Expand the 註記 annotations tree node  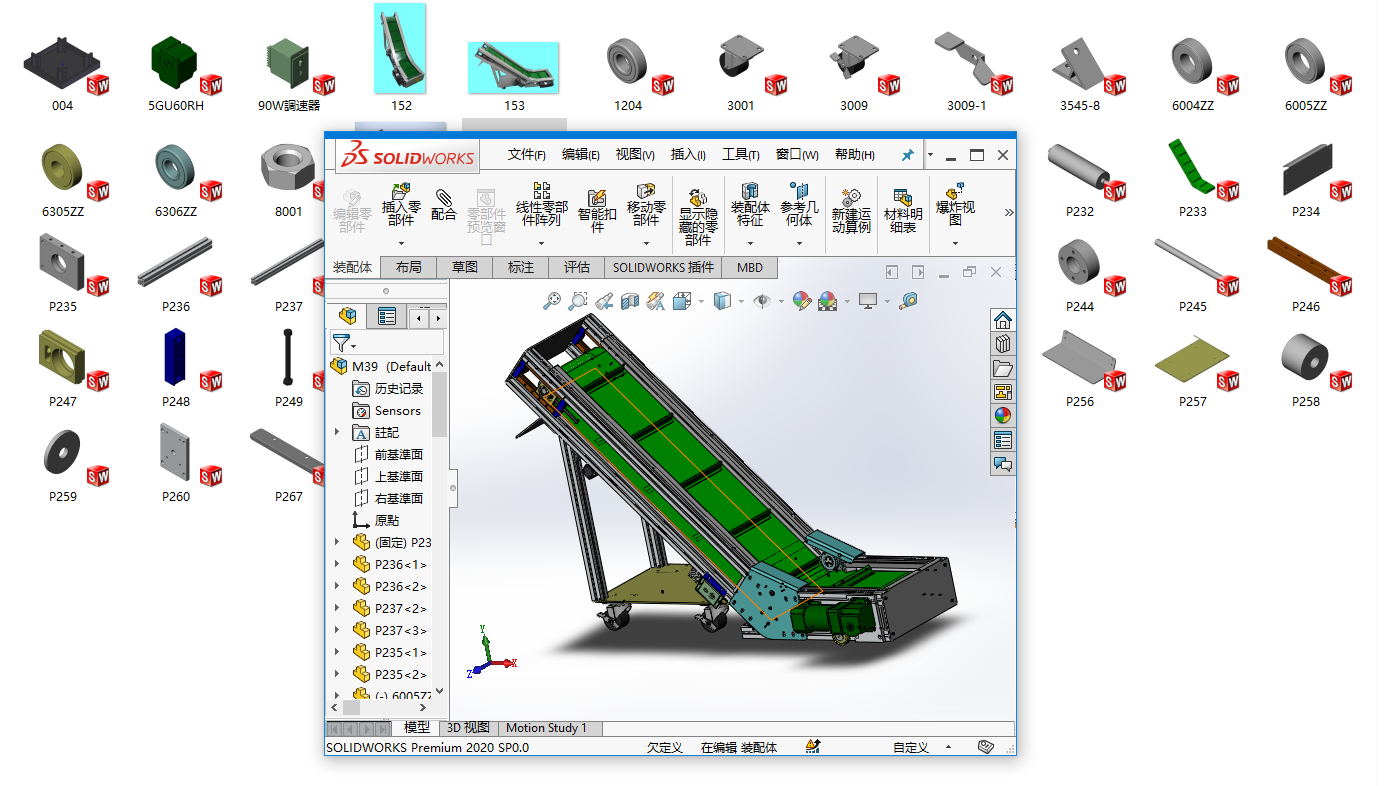[337, 432]
